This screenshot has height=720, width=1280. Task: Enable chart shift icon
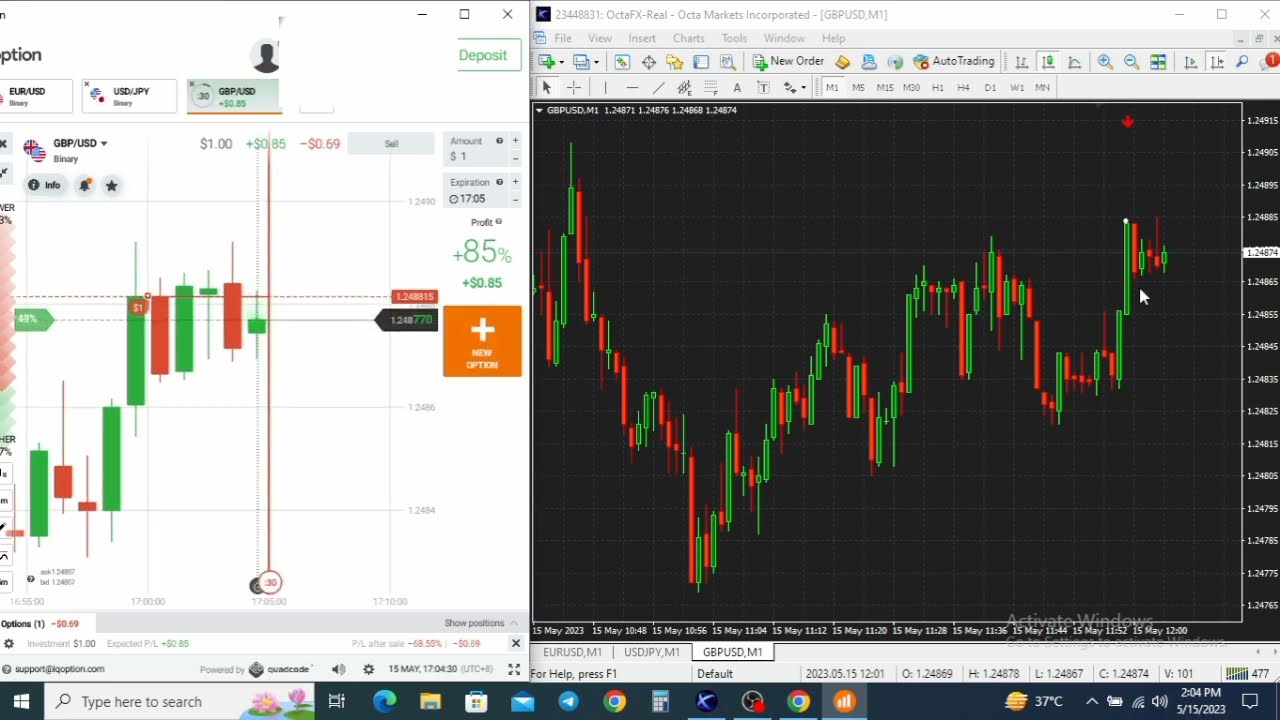(1217, 61)
